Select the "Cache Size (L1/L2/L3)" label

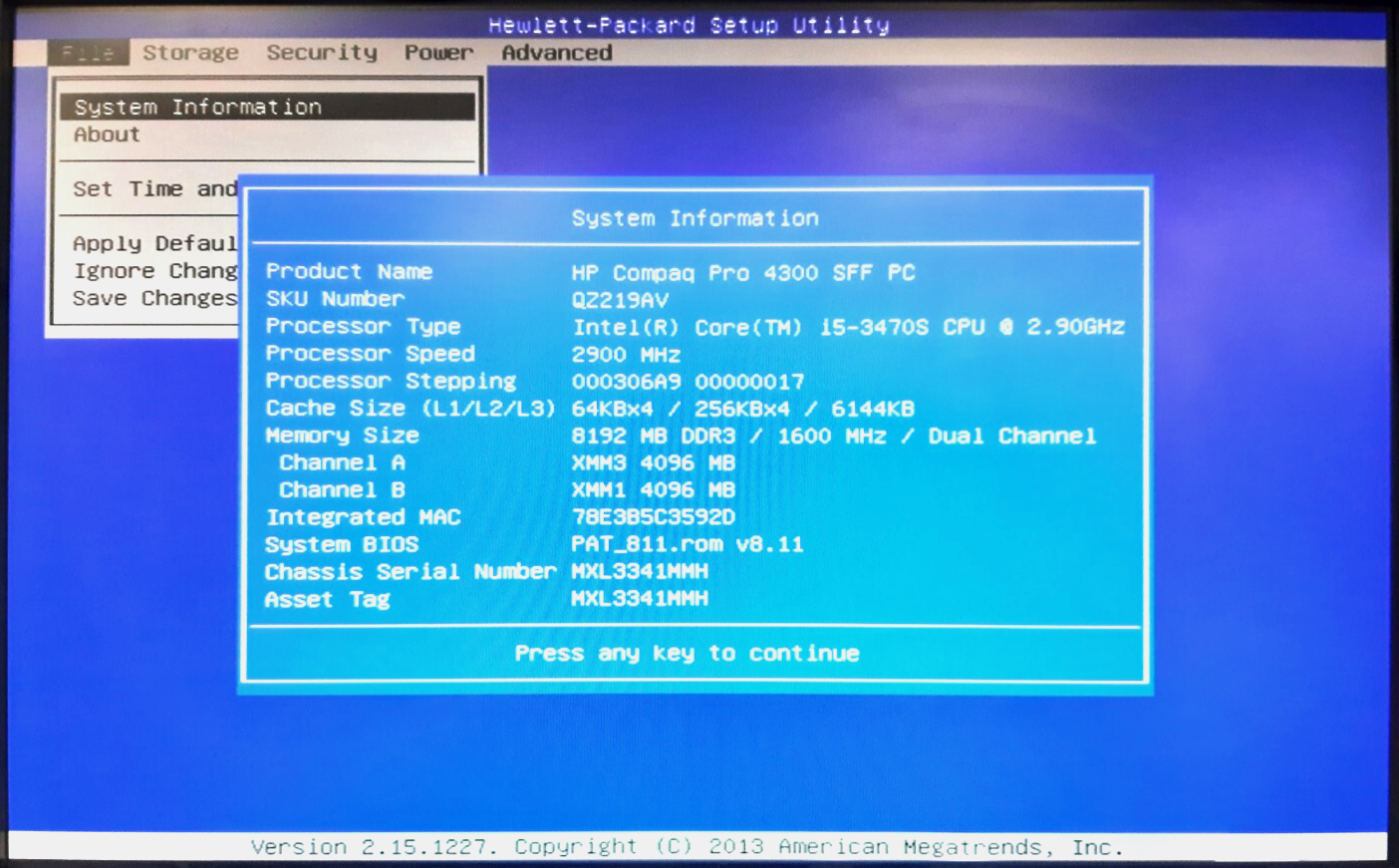(410, 409)
